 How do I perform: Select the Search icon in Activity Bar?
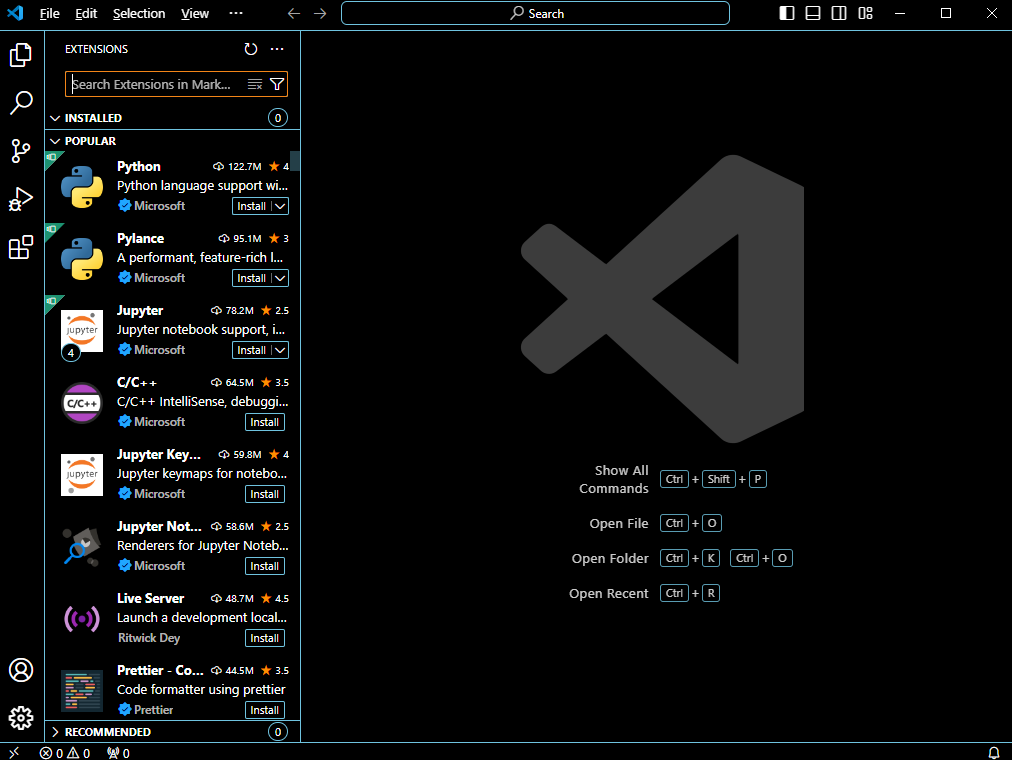(x=21, y=103)
